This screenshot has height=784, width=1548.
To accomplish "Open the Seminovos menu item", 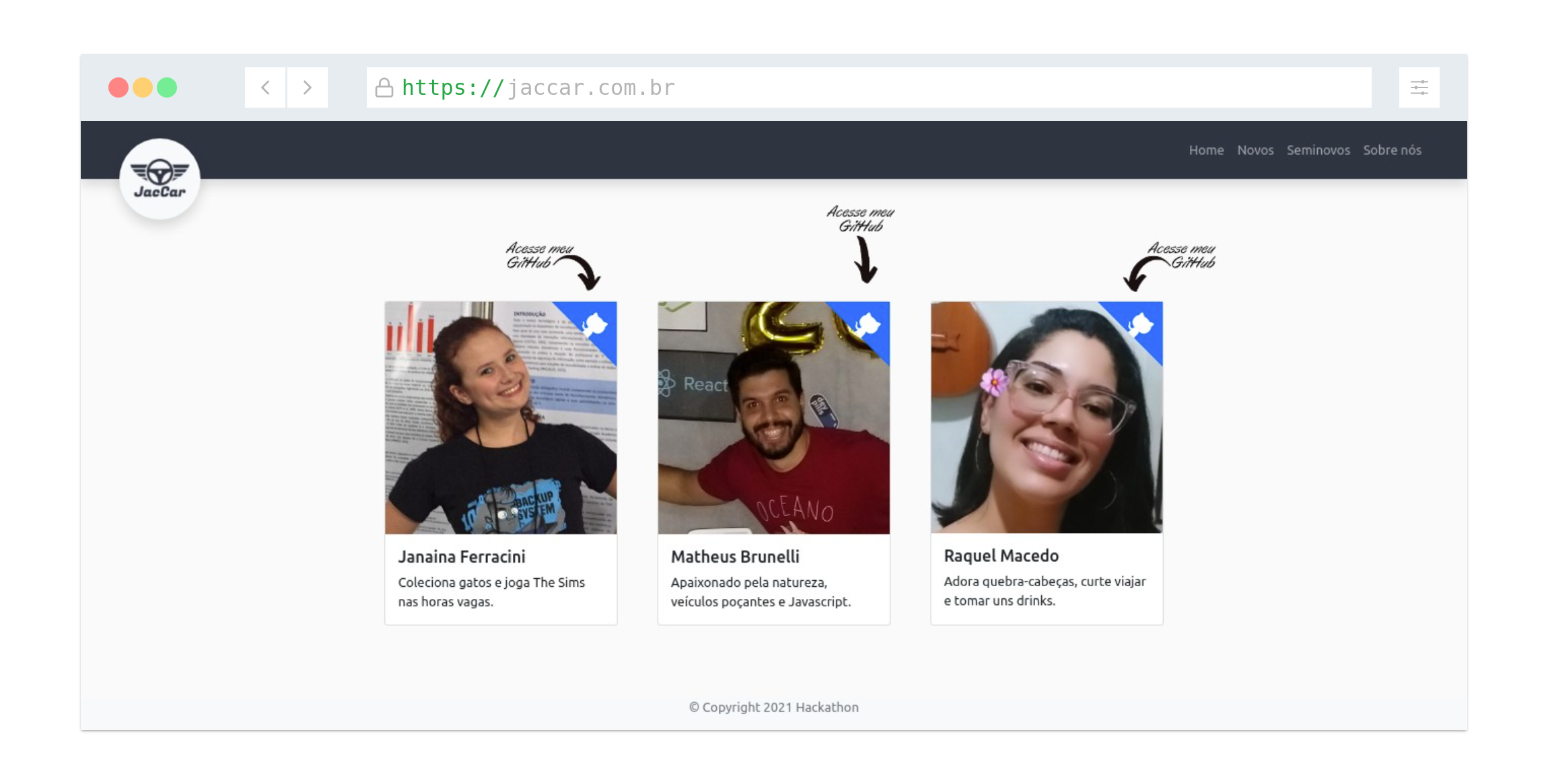I will (1318, 150).
